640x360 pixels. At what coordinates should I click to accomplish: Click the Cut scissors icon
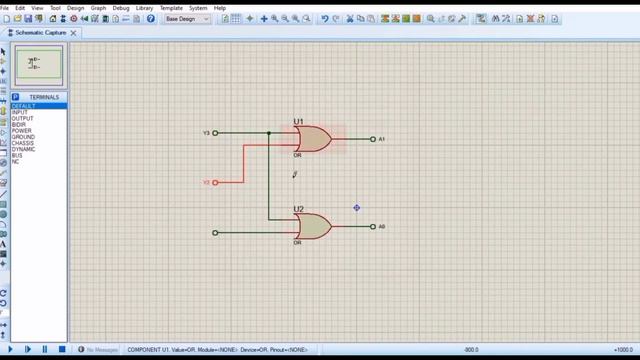(x=350, y=19)
